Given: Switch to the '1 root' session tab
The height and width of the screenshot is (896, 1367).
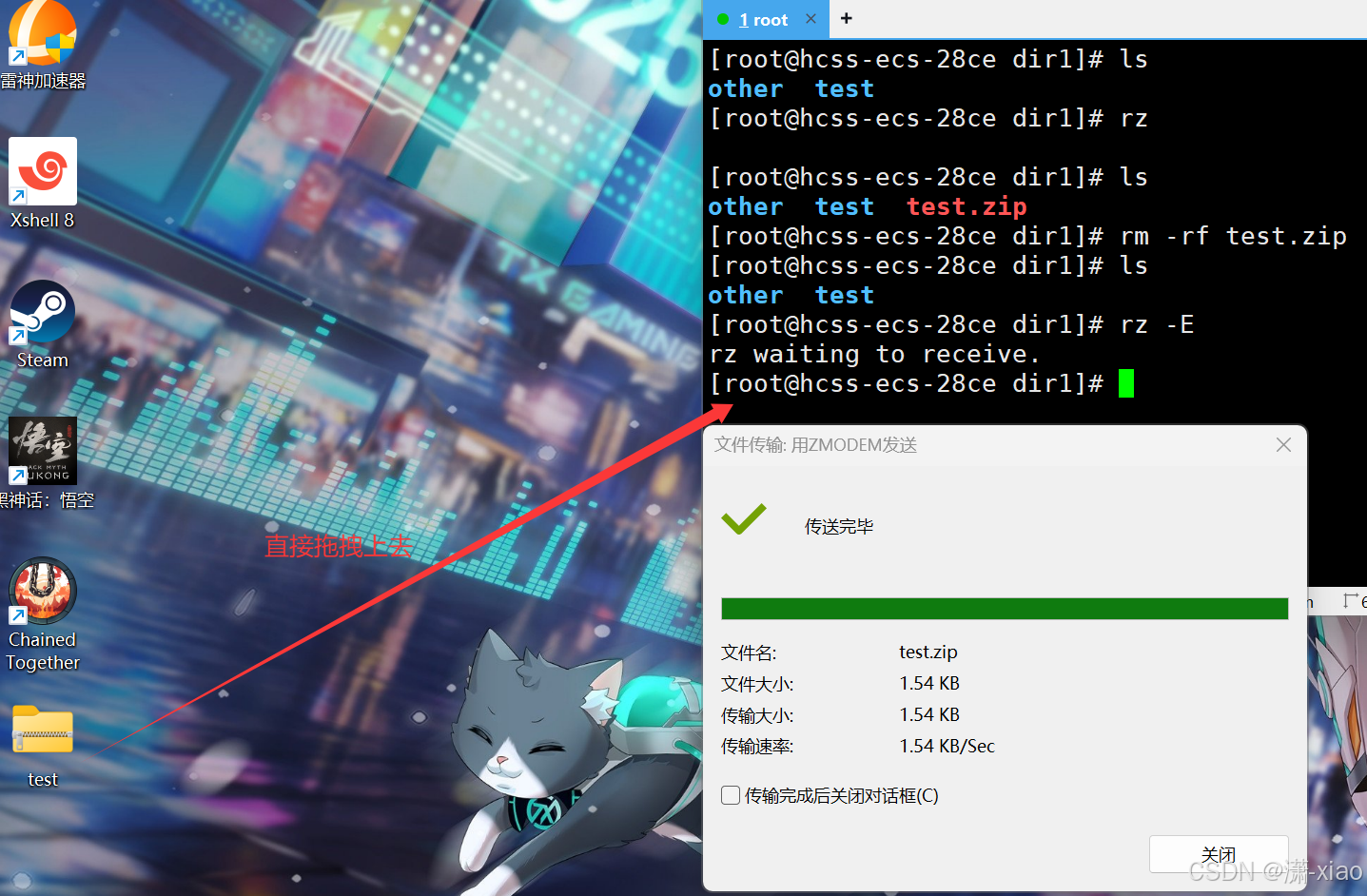Looking at the screenshot, I should [764, 20].
